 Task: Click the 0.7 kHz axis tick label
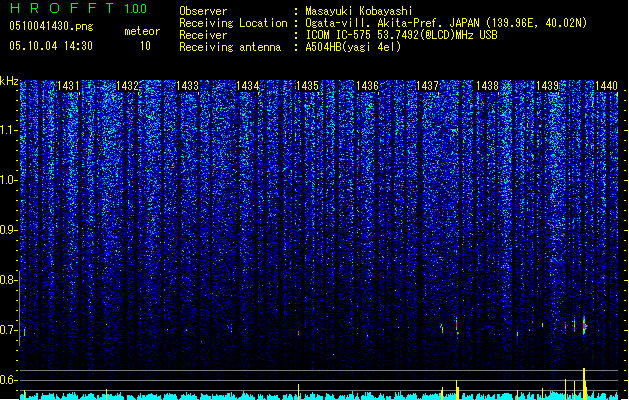pyautogui.click(x=8, y=330)
